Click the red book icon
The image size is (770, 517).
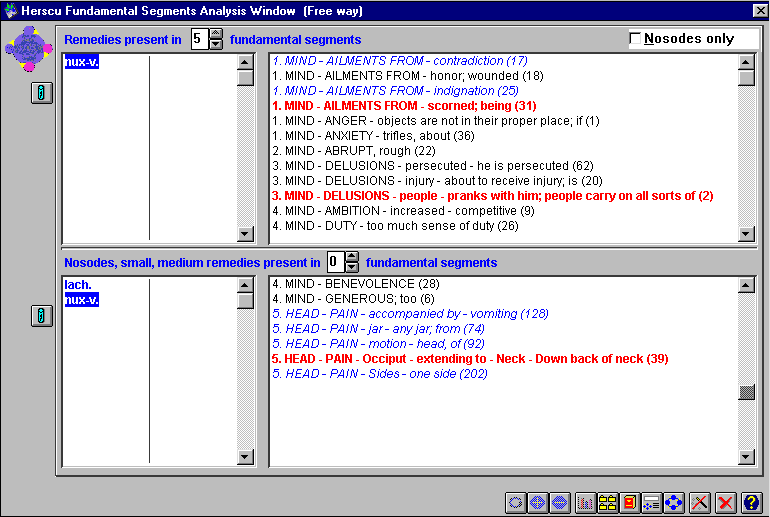[629, 503]
